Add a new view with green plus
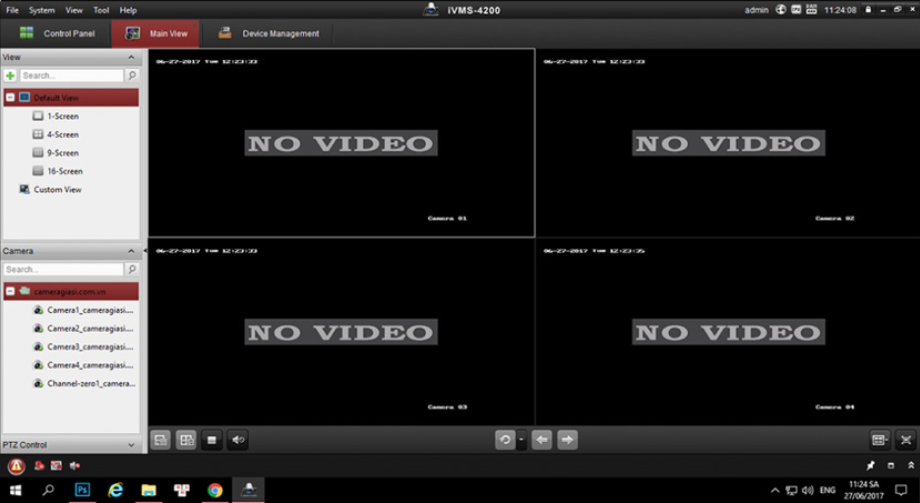 (10, 76)
